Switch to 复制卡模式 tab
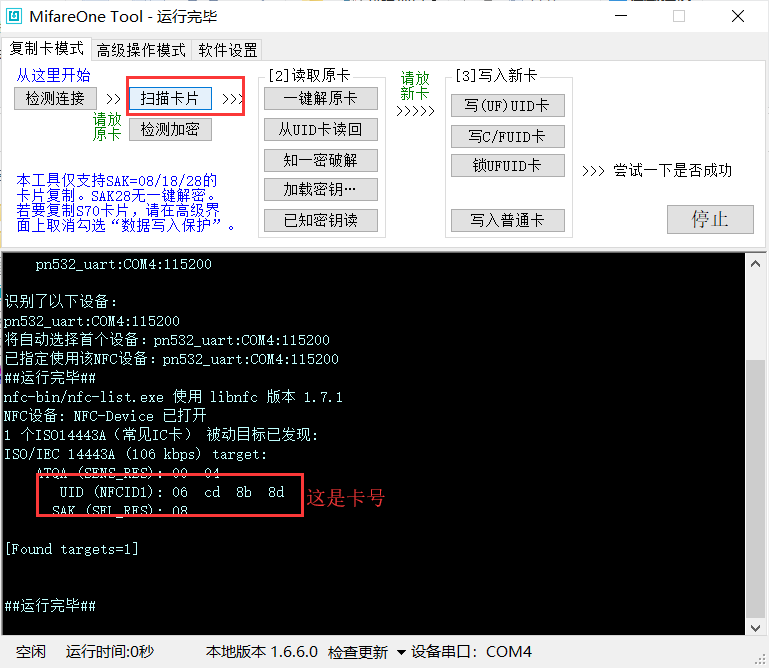 tap(47, 49)
